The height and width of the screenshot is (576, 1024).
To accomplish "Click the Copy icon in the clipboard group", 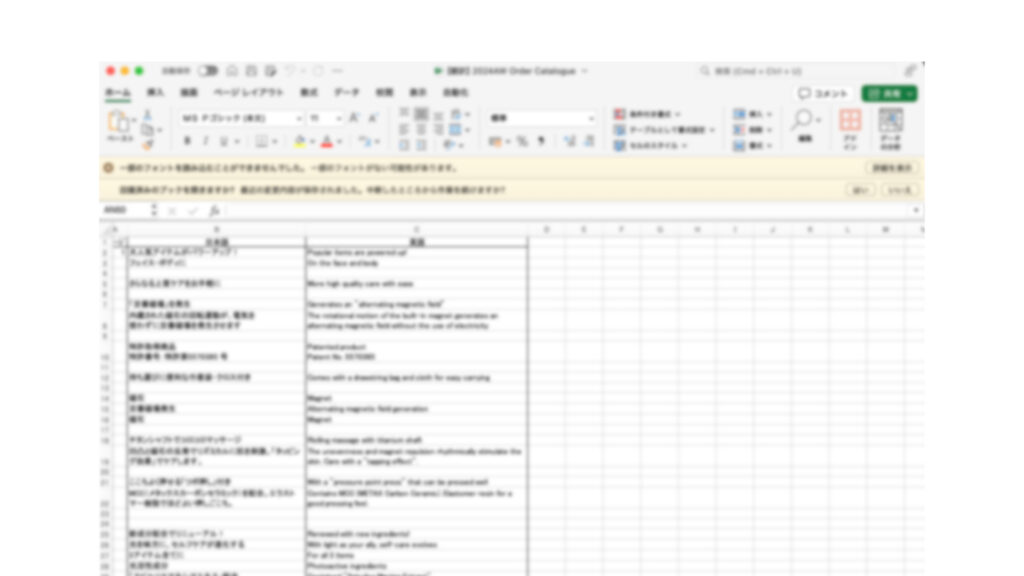I will [148, 130].
